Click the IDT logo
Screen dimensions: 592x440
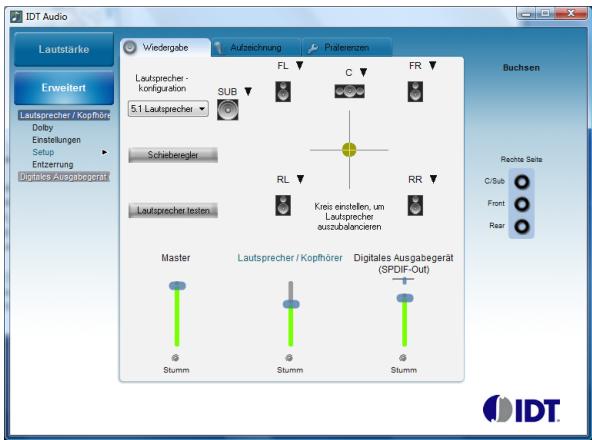[x=521, y=409]
